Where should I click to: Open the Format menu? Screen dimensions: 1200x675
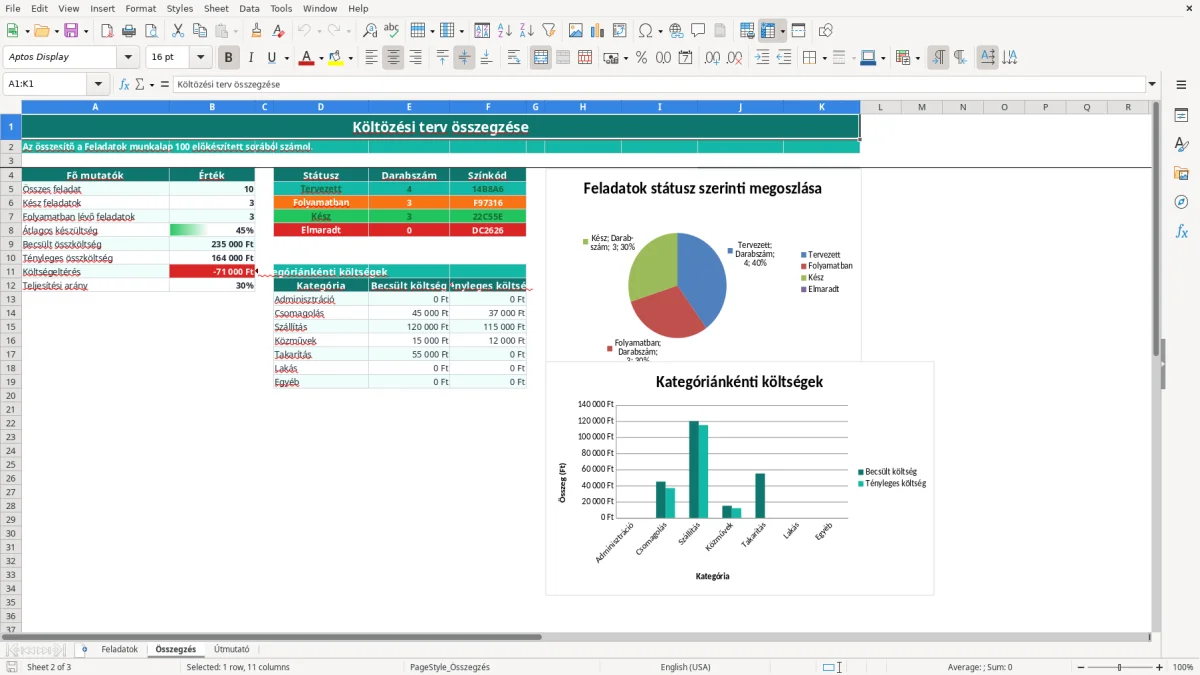pyautogui.click(x=141, y=8)
